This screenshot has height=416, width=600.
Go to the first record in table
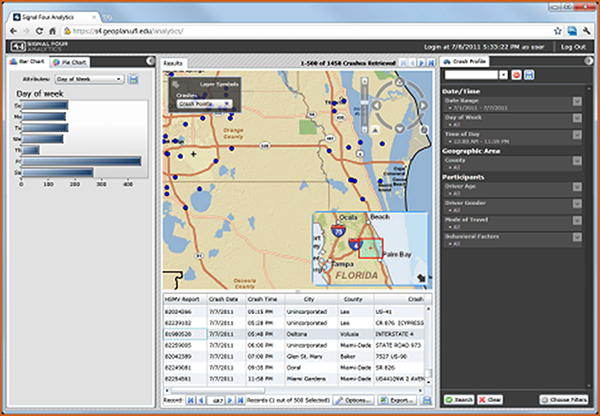pyautogui.click(x=191, y=400)
